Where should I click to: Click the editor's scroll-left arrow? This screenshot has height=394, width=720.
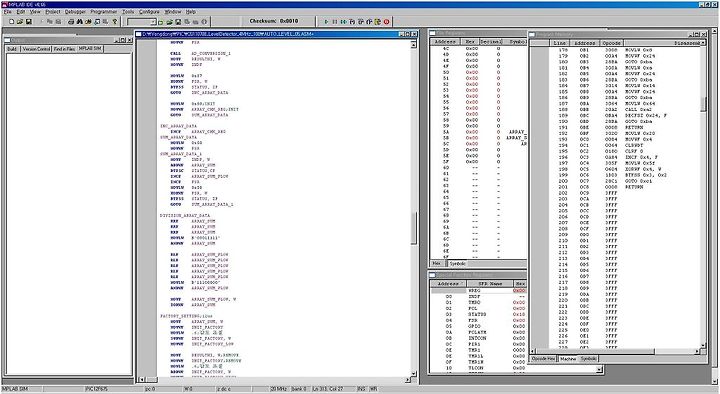141,379
